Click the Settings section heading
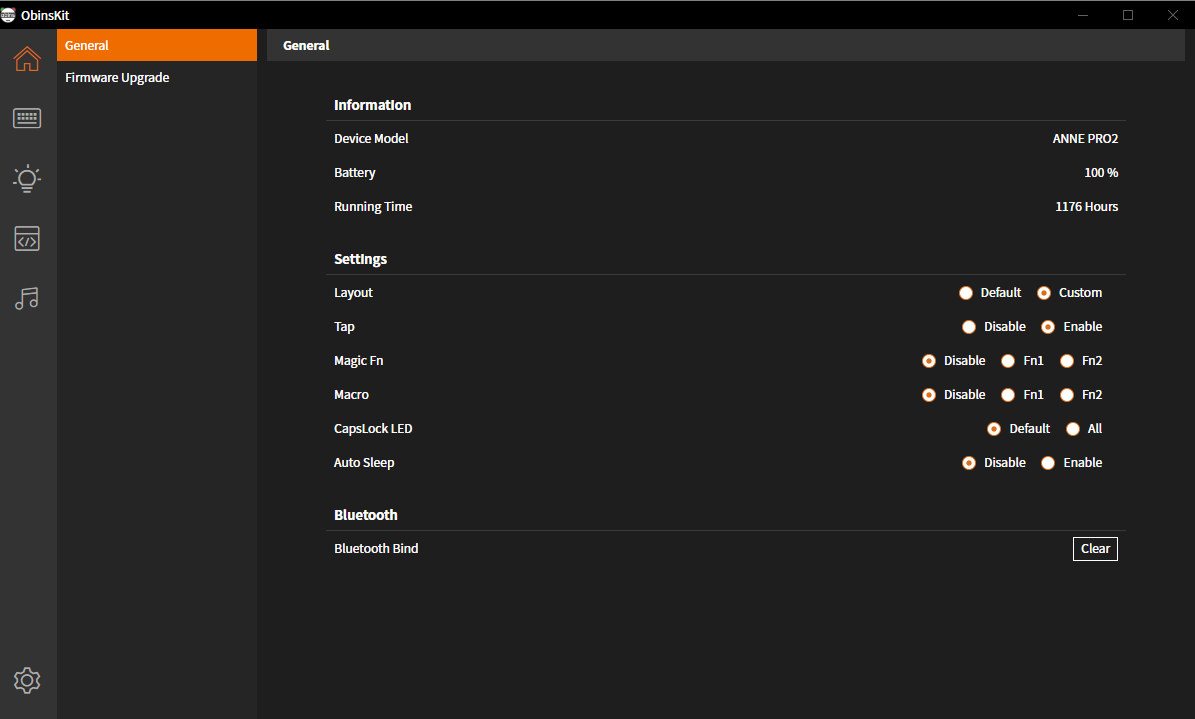 click(x=360, y=259)
